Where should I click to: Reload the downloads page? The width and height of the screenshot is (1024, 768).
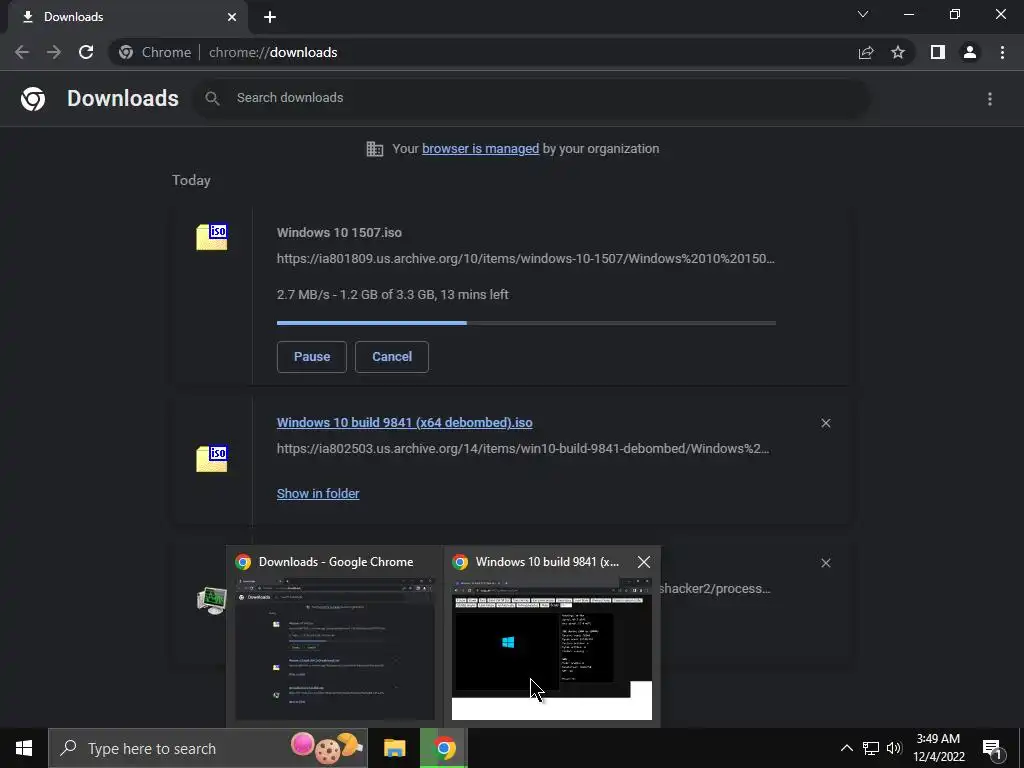86,52
